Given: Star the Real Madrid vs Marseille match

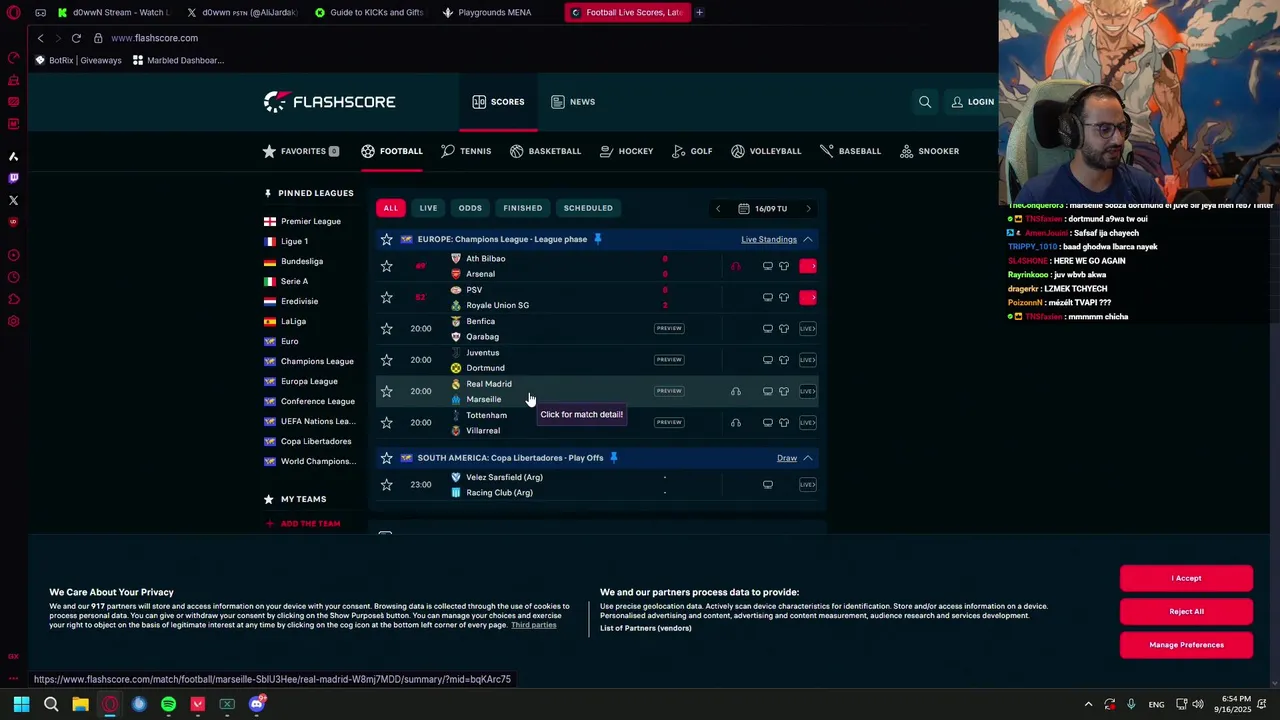Looking at the screenshot, I should coord(387,391).
